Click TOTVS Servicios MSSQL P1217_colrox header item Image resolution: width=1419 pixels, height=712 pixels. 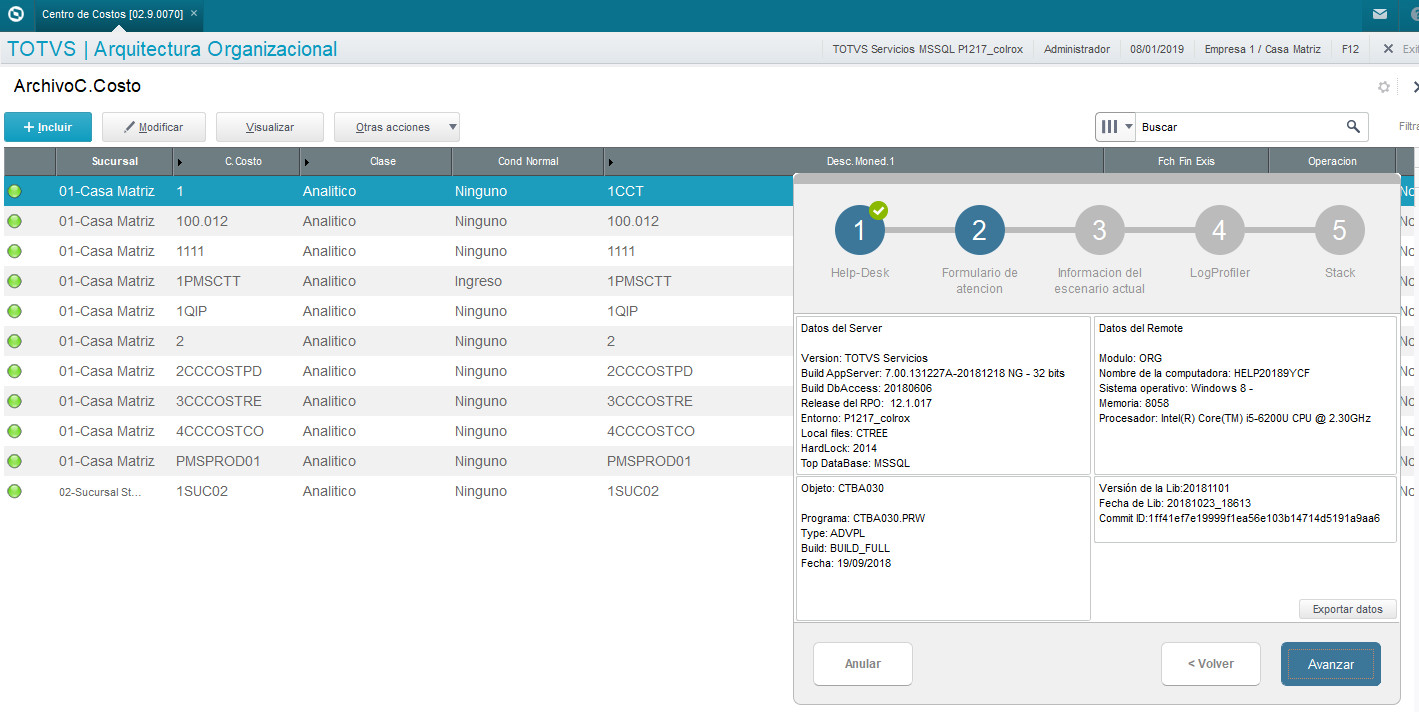pyautogui.click(x=927, y=49)
